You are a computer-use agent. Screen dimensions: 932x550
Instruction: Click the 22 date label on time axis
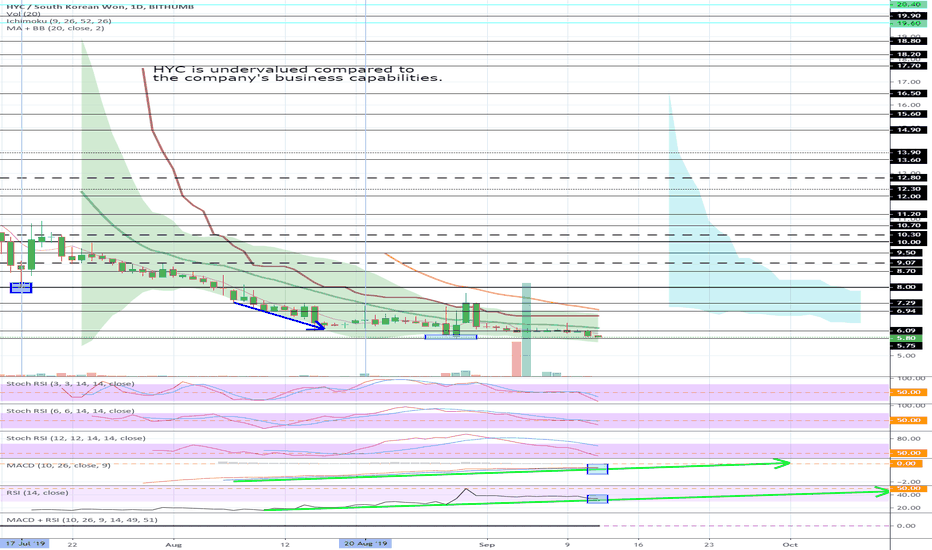click(x=72, y=544)
